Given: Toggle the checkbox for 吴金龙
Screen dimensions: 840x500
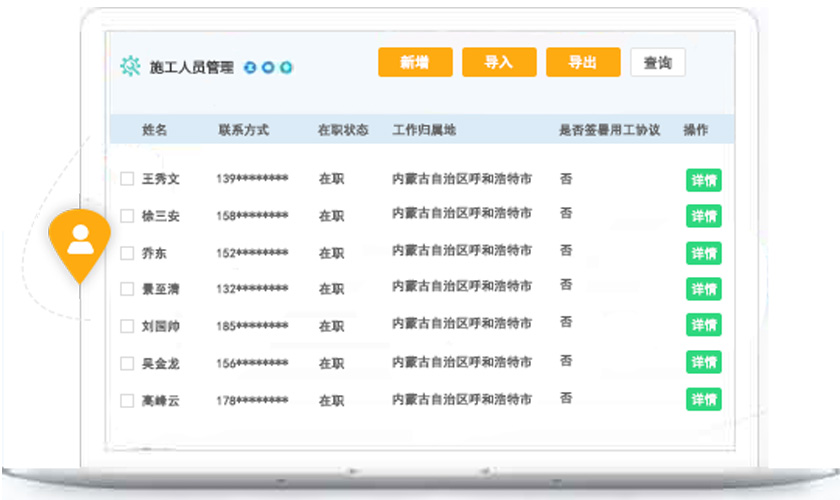Looking at the screenshot, I should pos(127,364).
